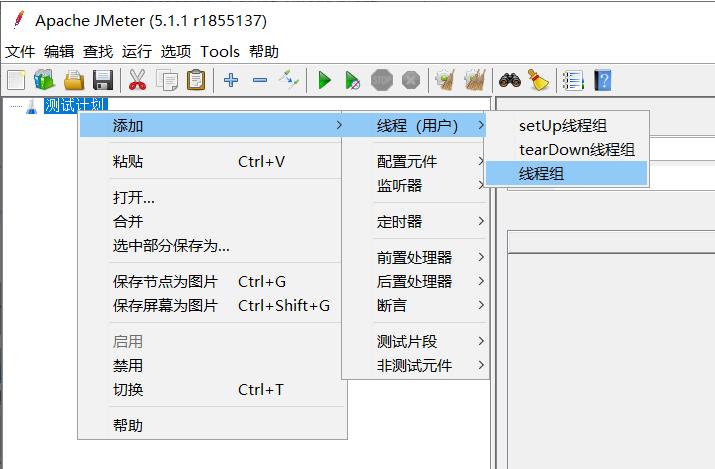Click the Reset Search yellow broom icon
Image resolution: width=715 pixels, height=469 pixels.
538,80
